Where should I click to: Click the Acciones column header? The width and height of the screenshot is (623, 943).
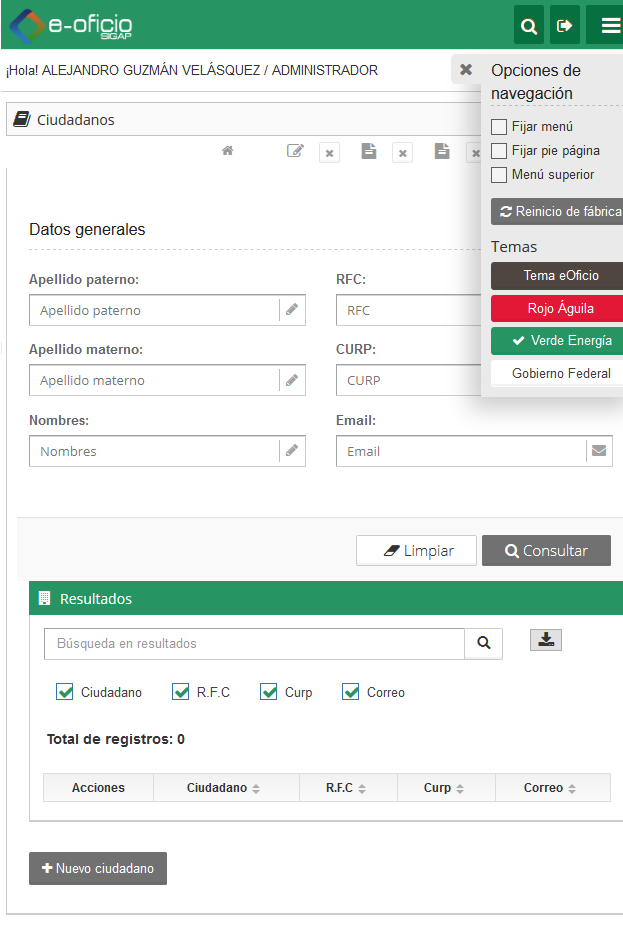(99, 788)
